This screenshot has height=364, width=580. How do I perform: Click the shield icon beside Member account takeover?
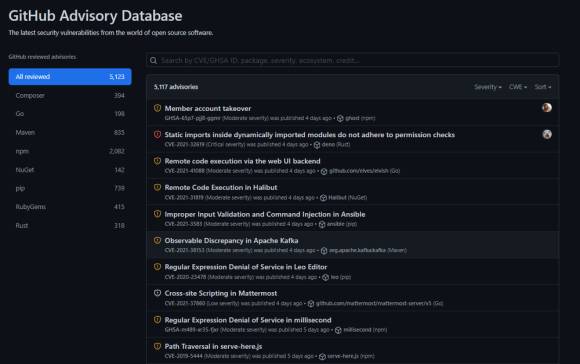[x=157, y=108]
